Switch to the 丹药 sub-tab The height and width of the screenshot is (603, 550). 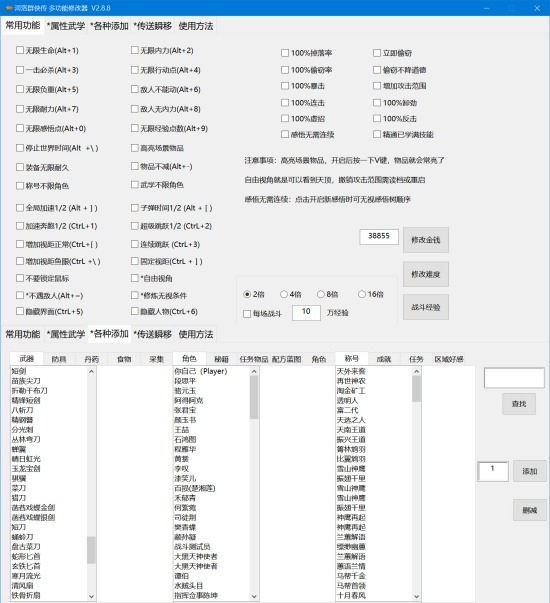click(x=92, y=359)
